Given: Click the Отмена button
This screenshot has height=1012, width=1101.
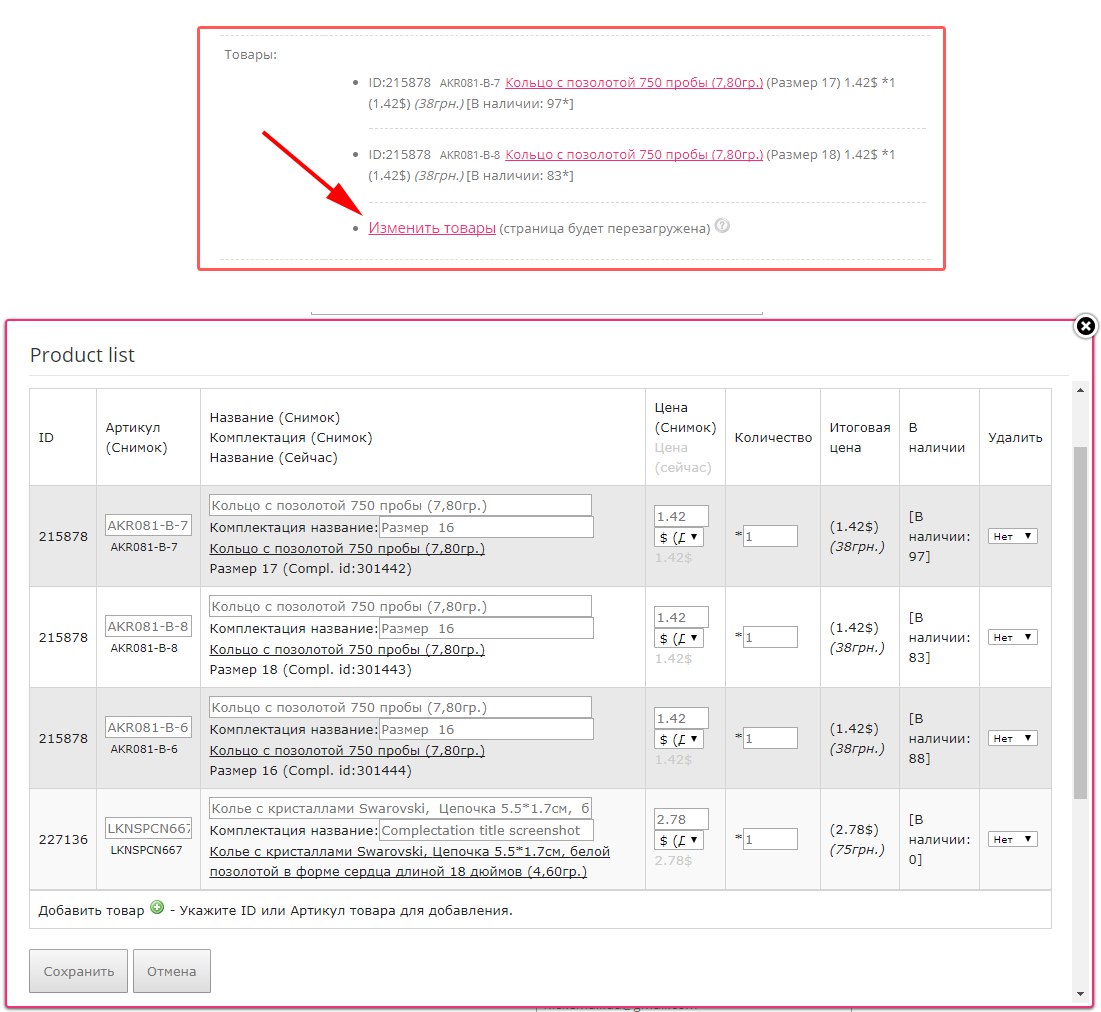Looking at the screenshot, I should pyautogui.click(x=171, y=971).
